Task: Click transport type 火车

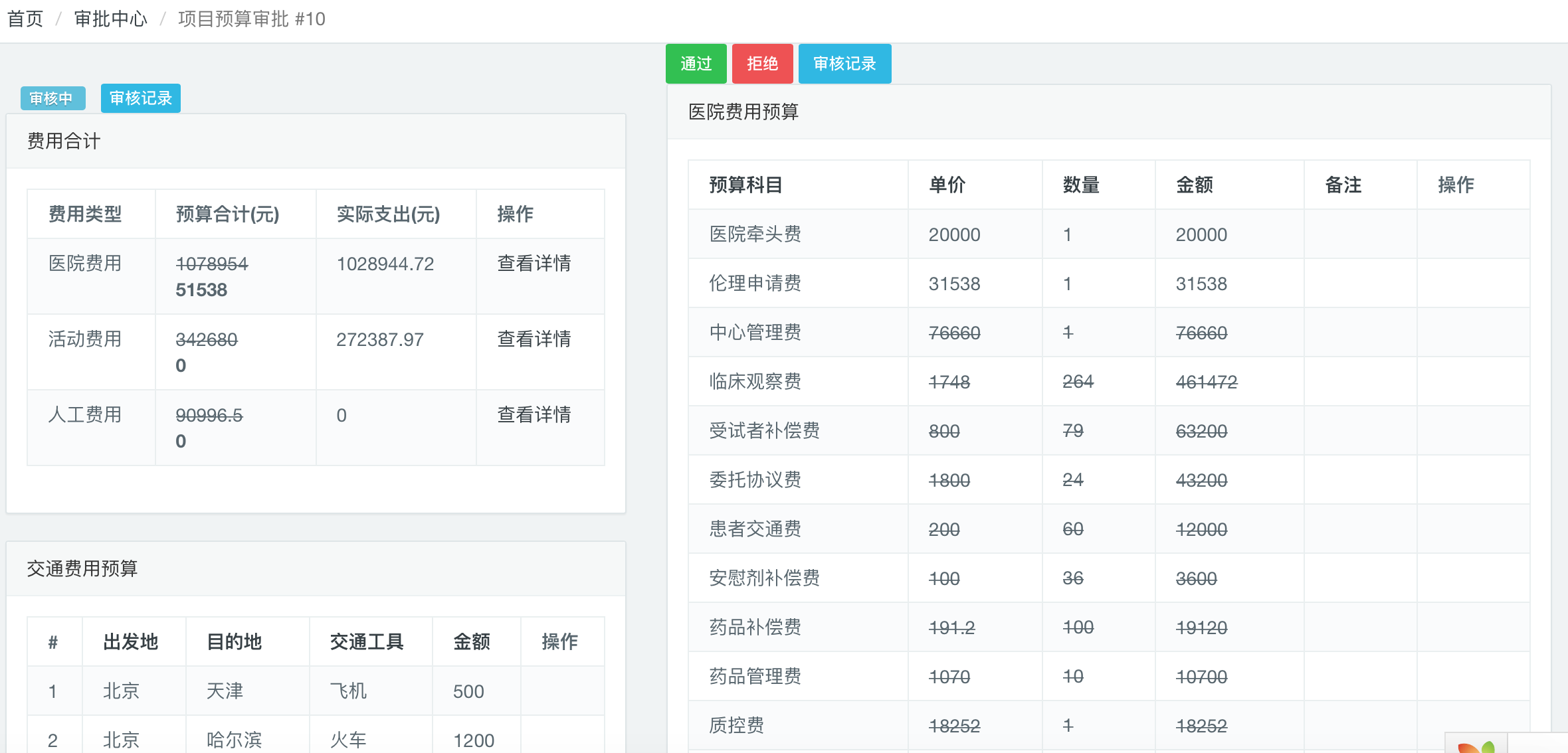Action: coord(348,740)
